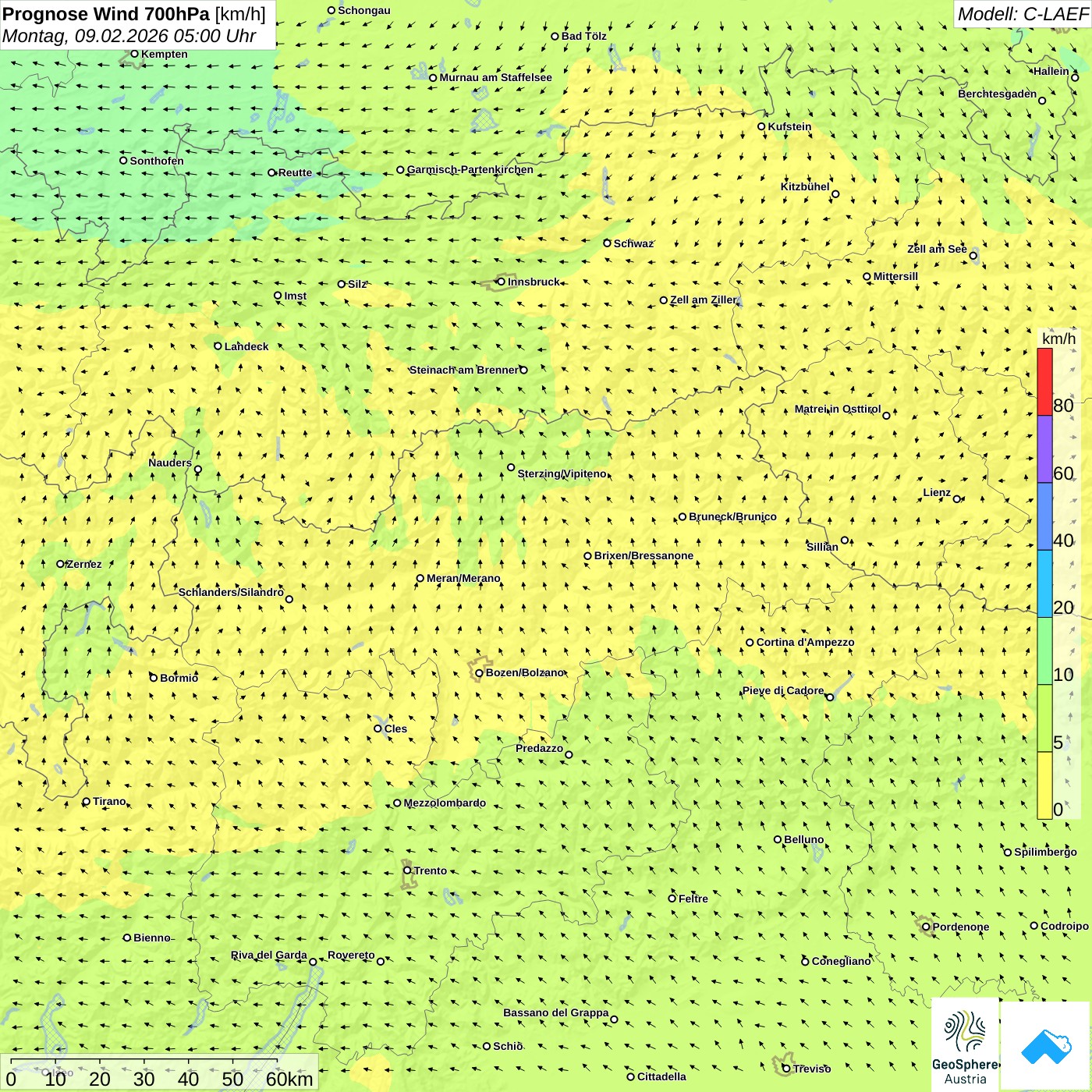Screen dimensions: 1092x1092
Task: Click the 'Modell: C-LAEF' label
Action: (1023, 14)
